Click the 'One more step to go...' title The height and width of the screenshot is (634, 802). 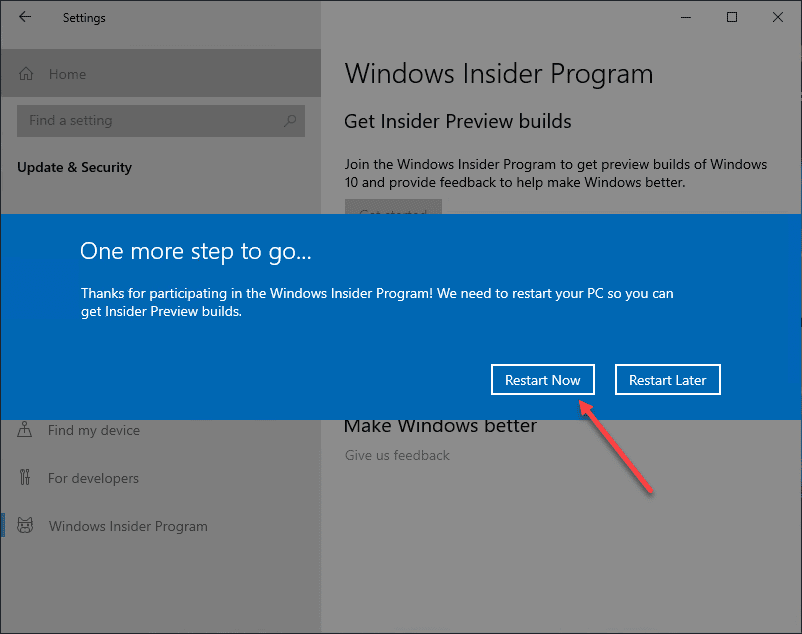coord(195,252)
